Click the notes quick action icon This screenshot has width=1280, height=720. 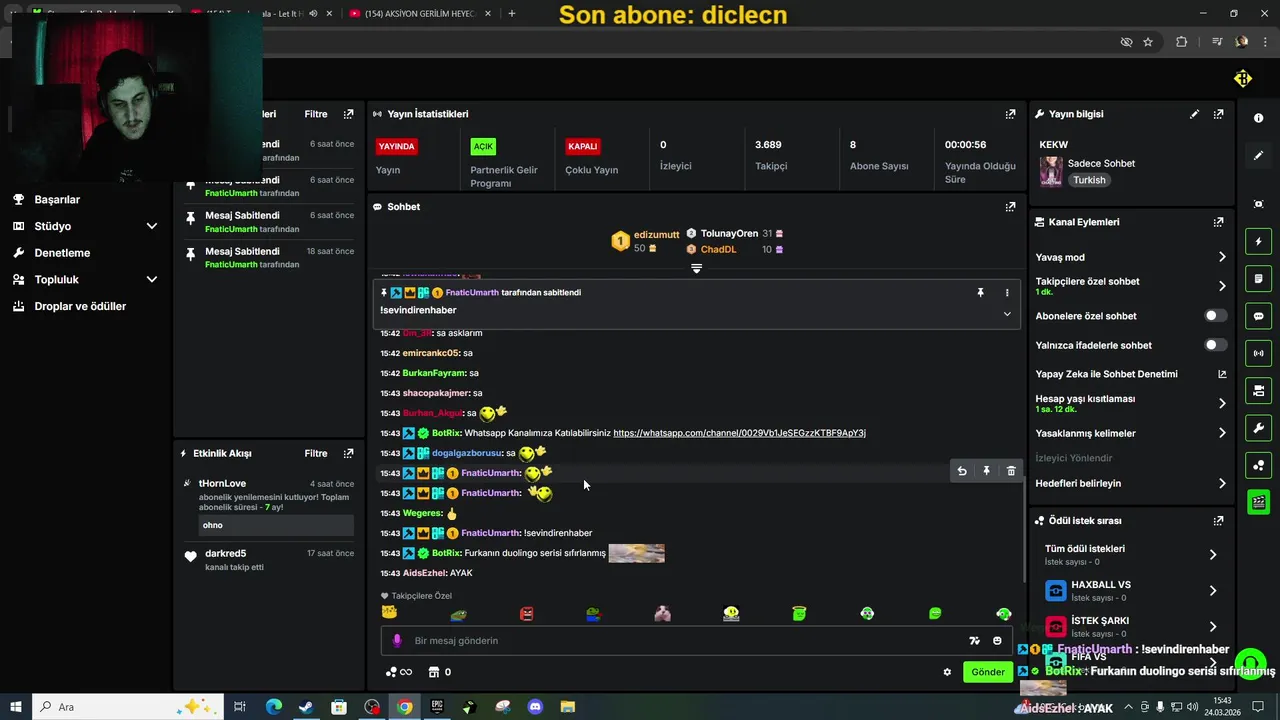pos(1258,278)
